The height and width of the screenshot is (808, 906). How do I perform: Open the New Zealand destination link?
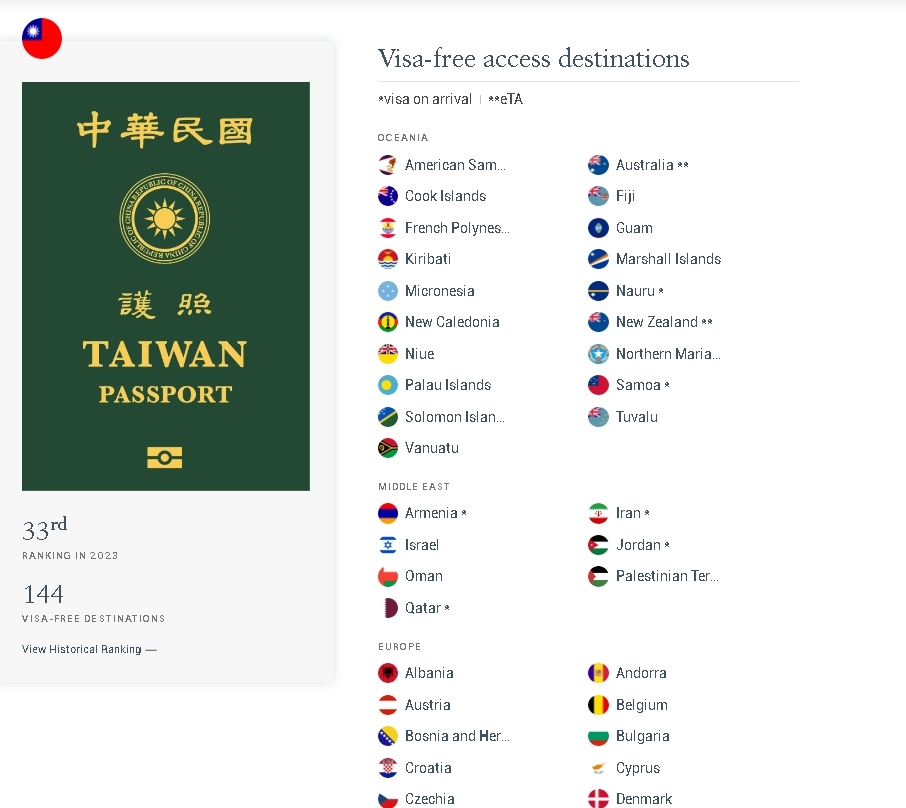click(656, 322)
